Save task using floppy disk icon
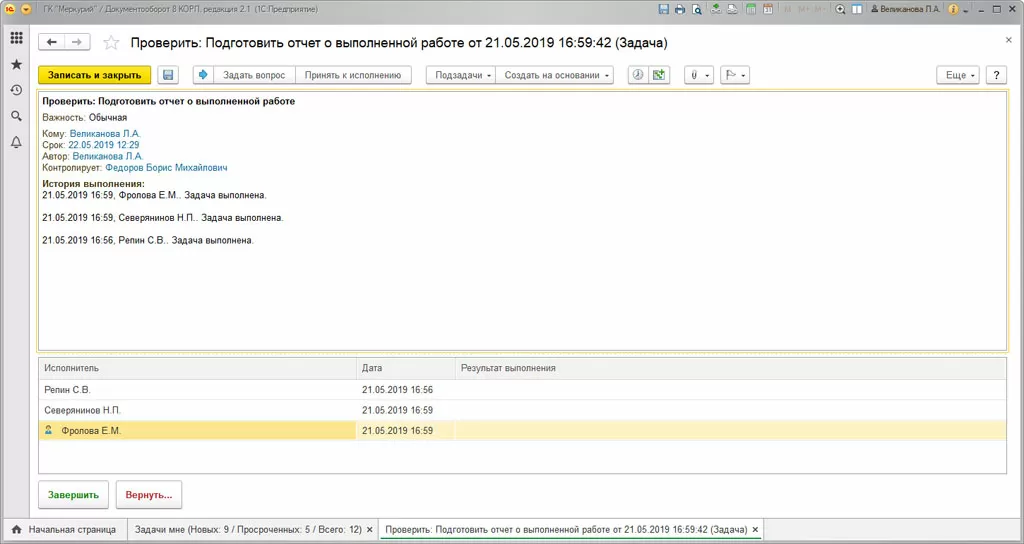Viewport: 1024px width, 544px height. [168, 75]
